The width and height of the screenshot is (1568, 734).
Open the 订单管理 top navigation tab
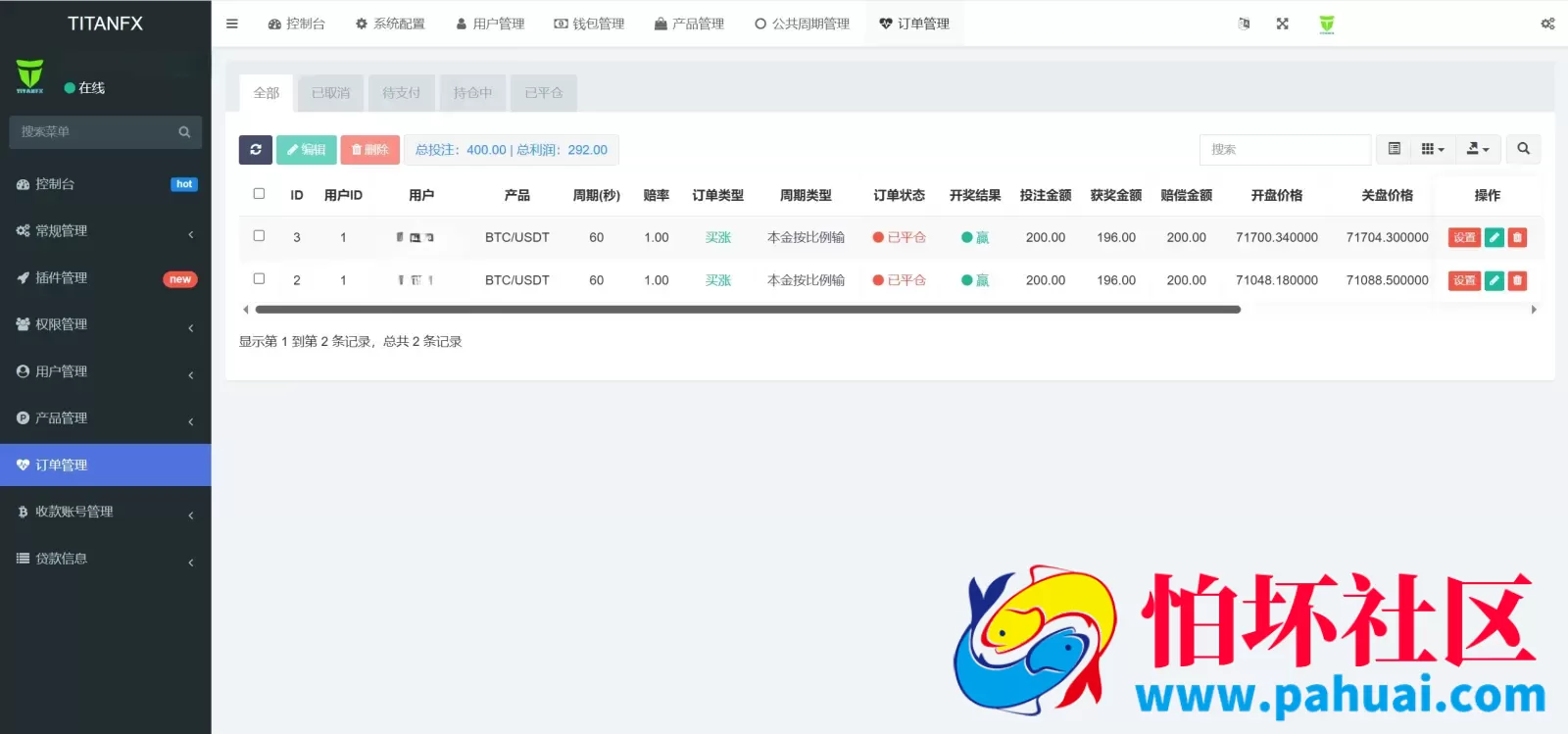coord(914,24)
